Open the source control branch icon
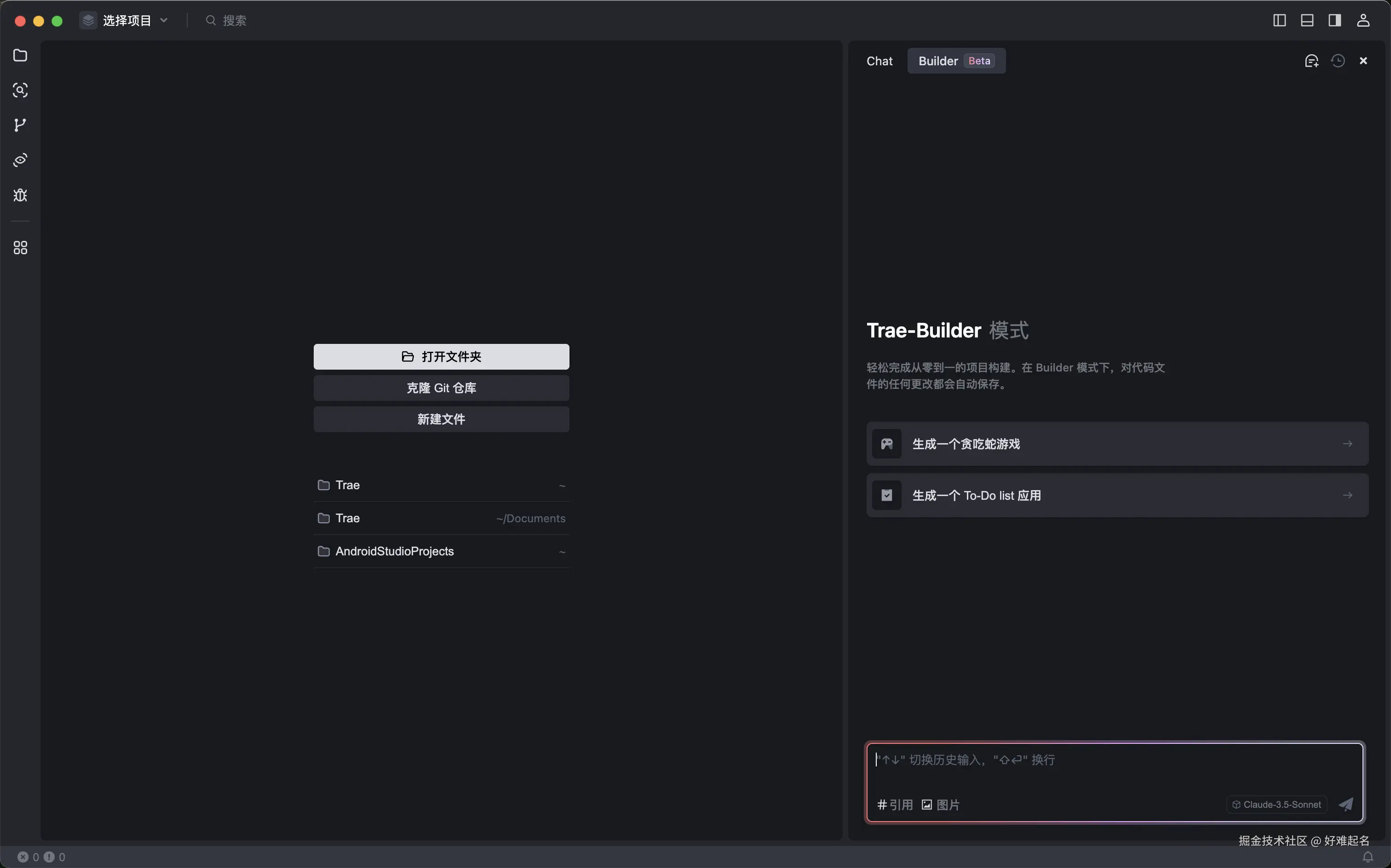Viewport: 1391px width, 868px height. [20, 125]
